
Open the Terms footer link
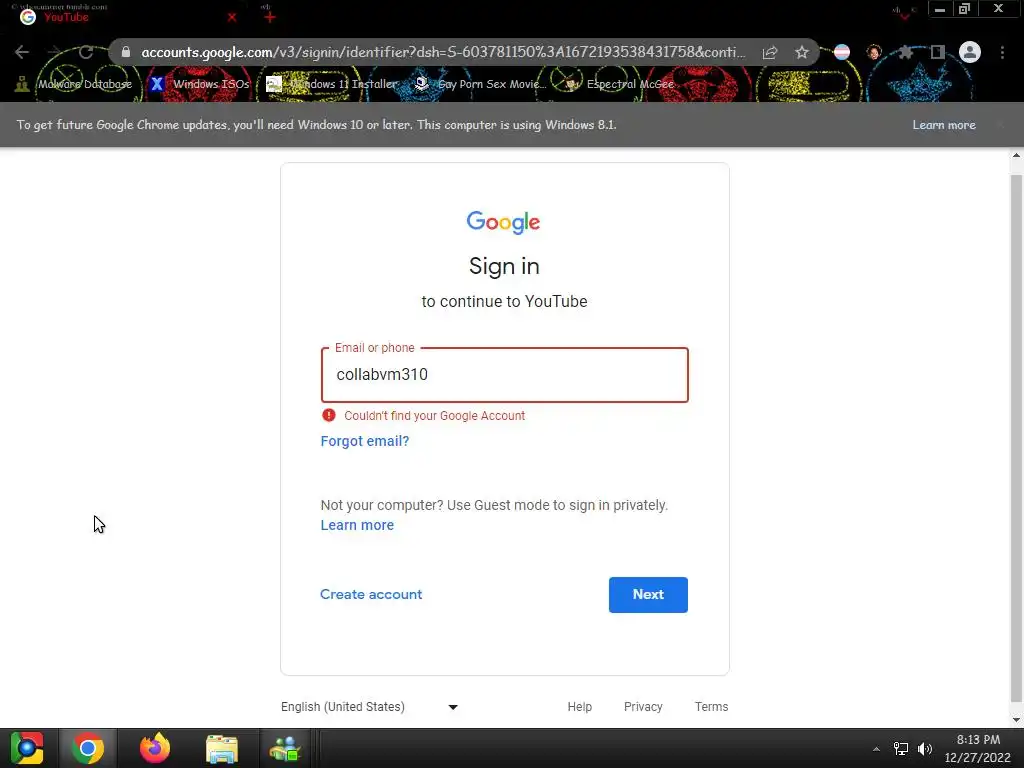[711, 707]
